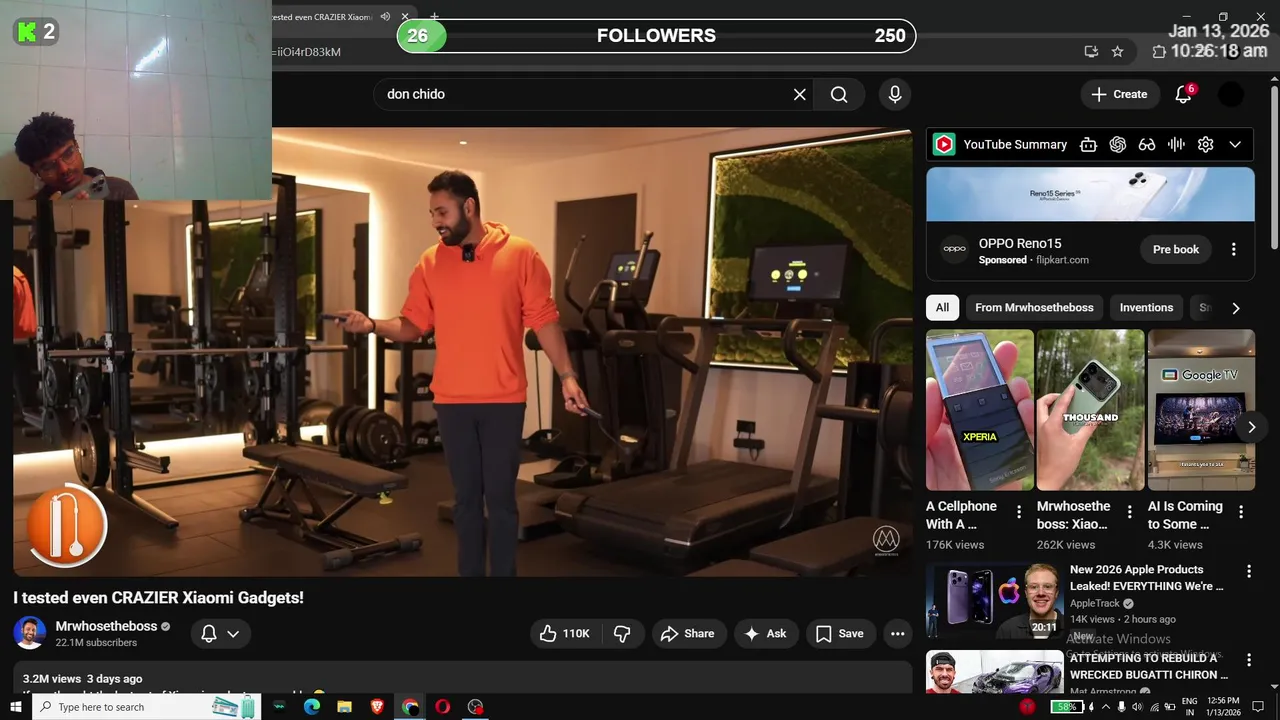The image size is (1280, 720).
Task: Click the Ask button
Action: 765,633
